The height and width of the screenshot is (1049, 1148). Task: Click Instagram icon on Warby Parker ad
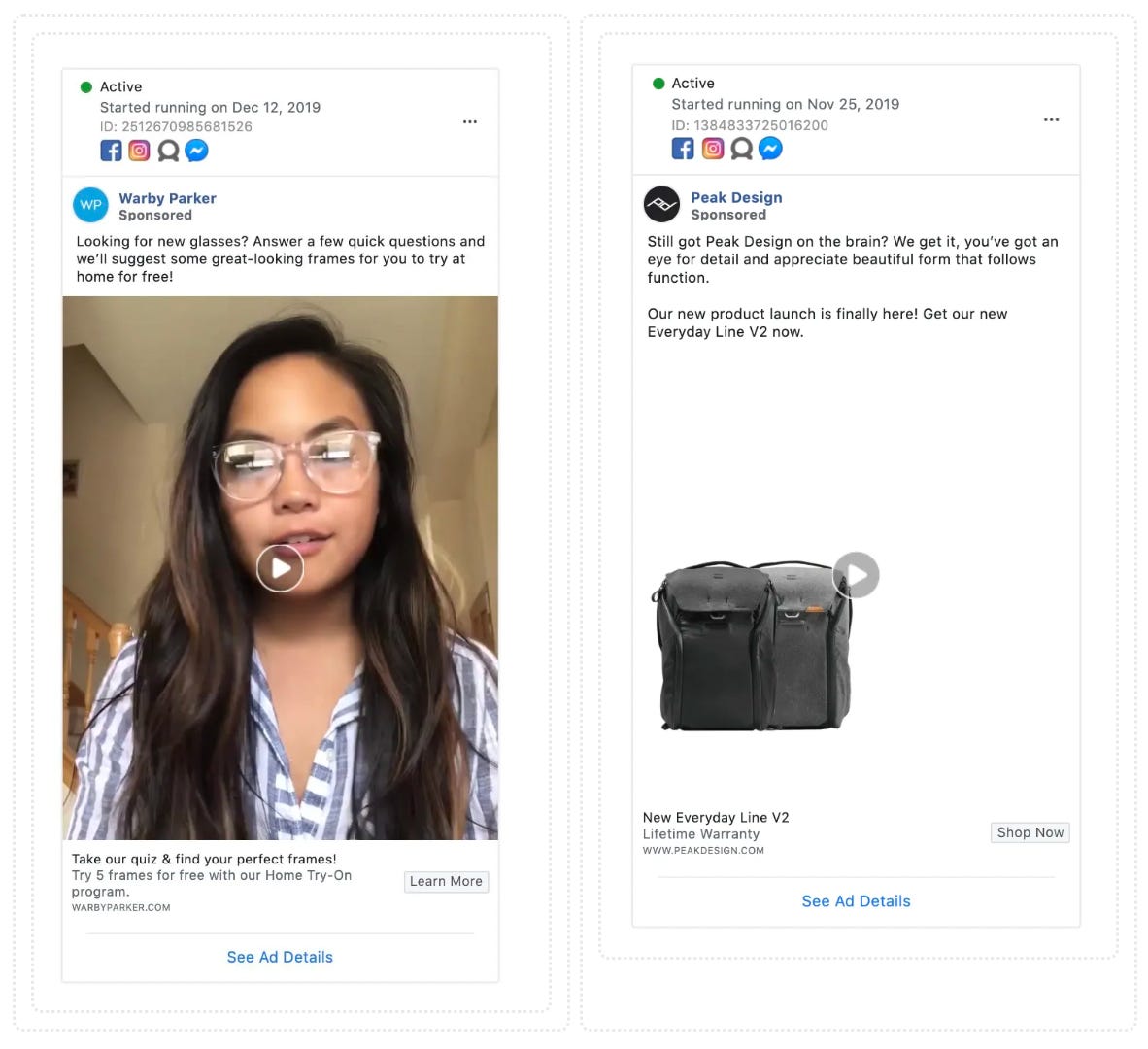coord(139,151)
